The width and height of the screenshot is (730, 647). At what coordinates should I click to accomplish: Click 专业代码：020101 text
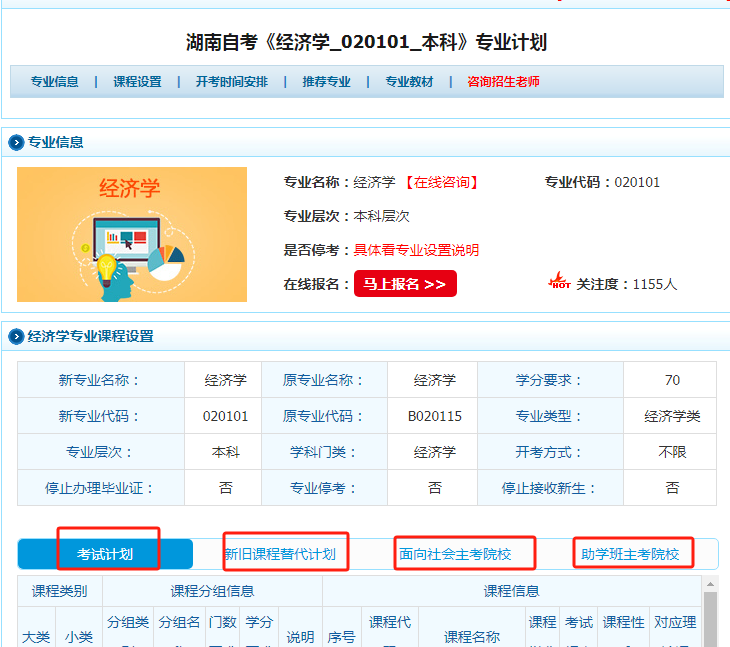tap(602, 182)
